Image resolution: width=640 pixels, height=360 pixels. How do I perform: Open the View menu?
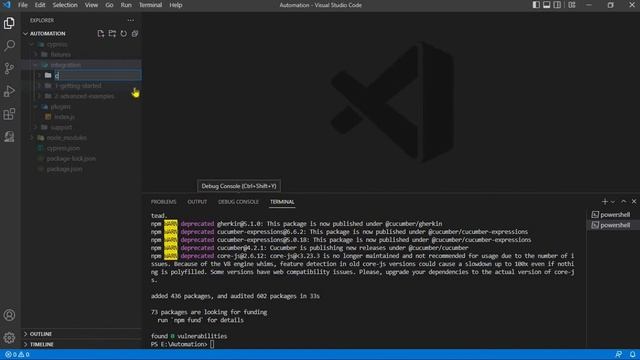pos(91,5)
